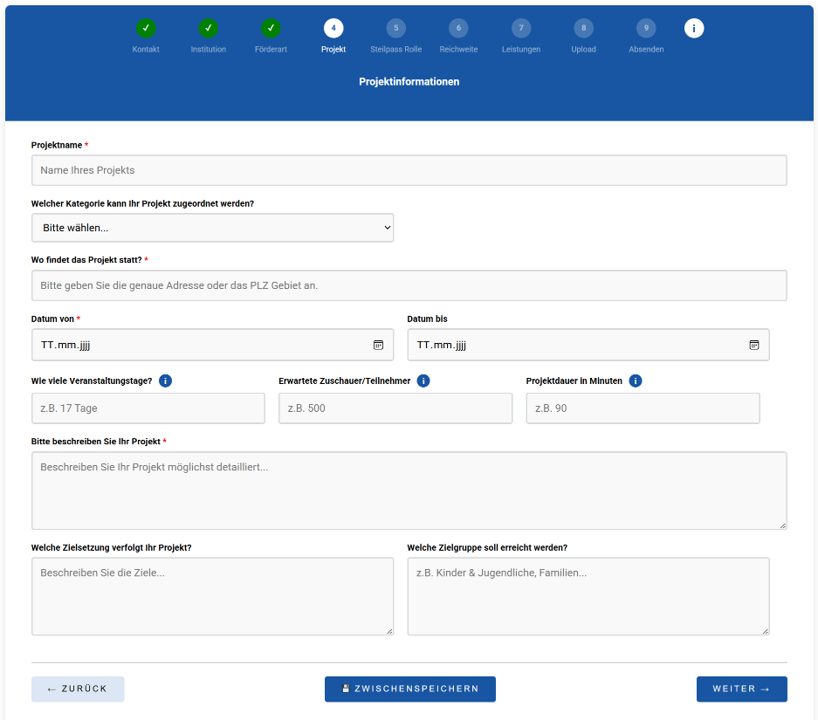Screen dimensions: 818x720
Task: Open calendar picker for Datum bis
Action: point(754,345)
